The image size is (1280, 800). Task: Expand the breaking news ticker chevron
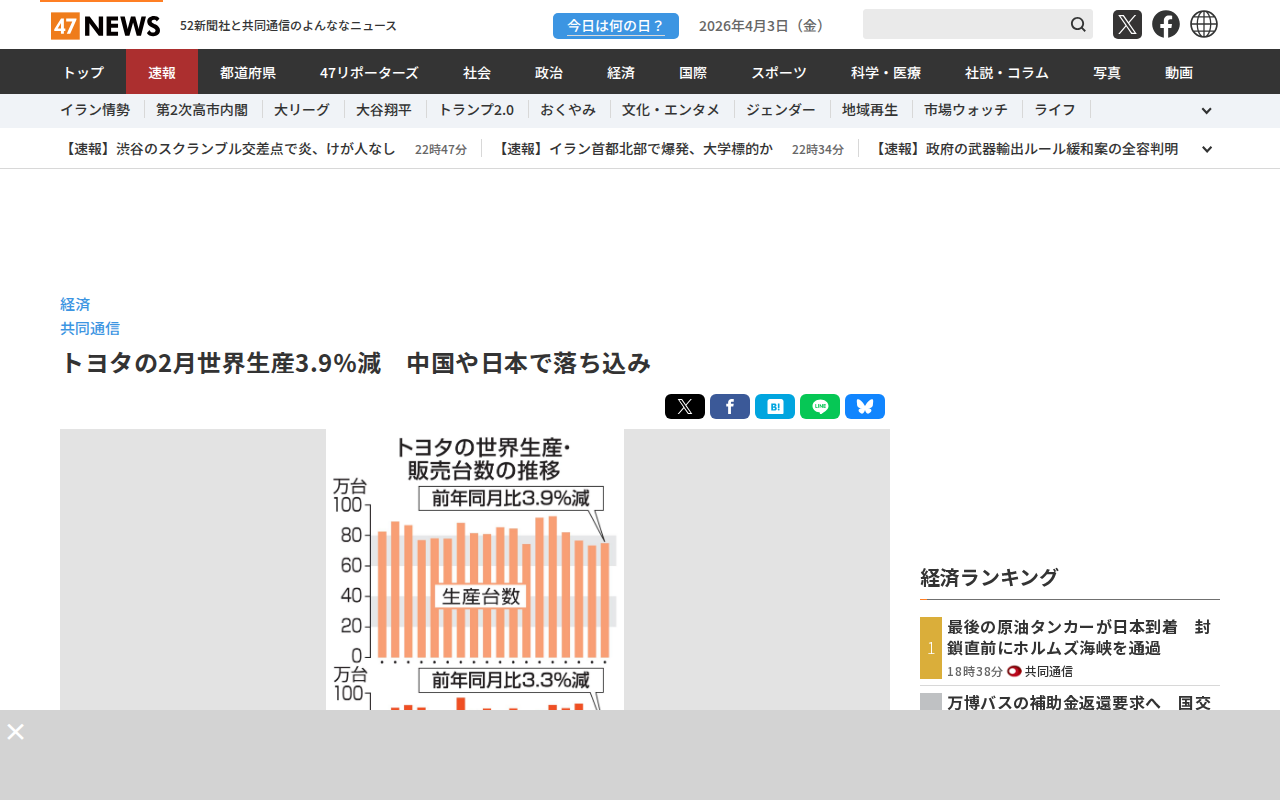click(x=1206, y=149)
